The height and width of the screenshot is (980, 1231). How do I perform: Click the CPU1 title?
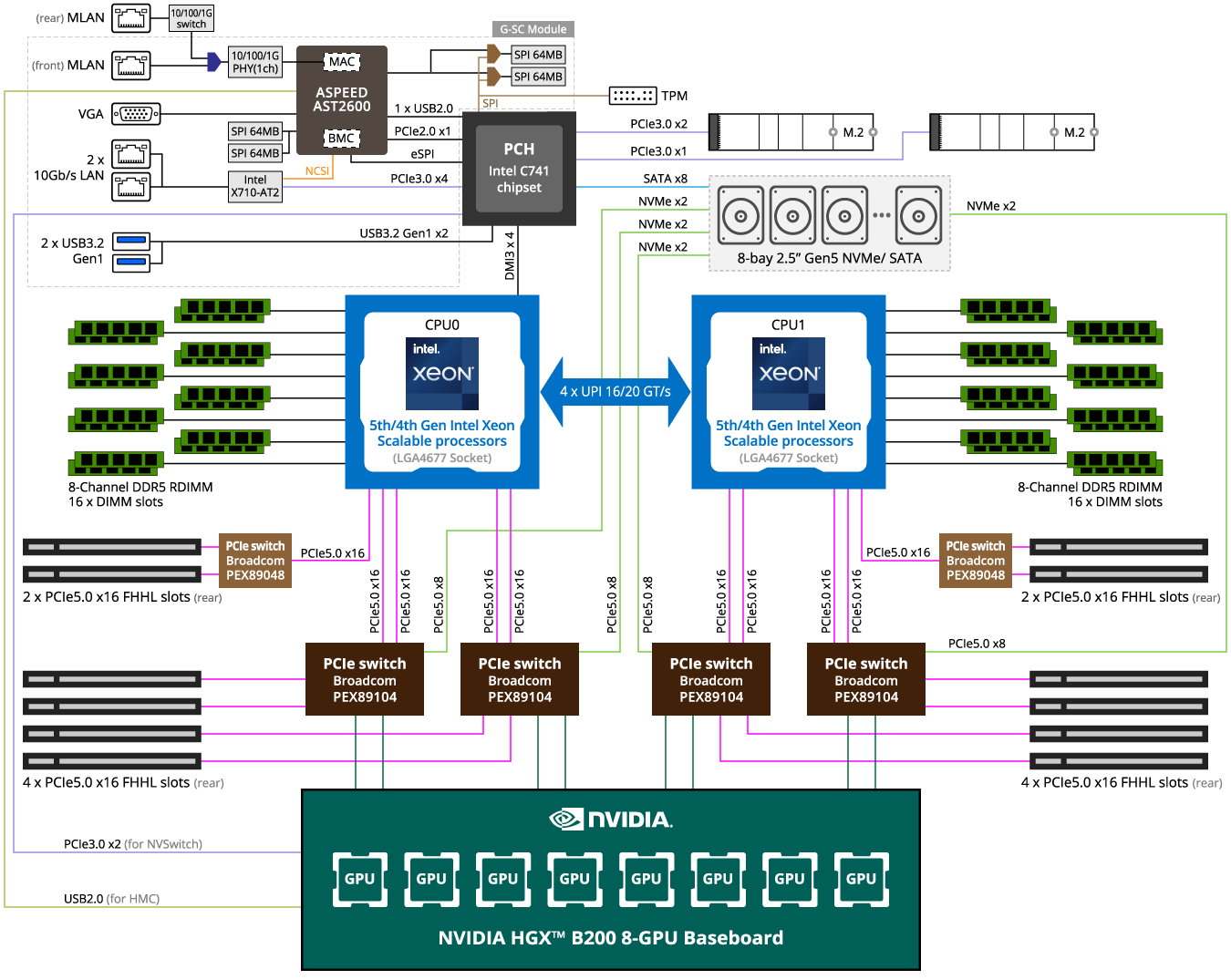tap(789, 325)
